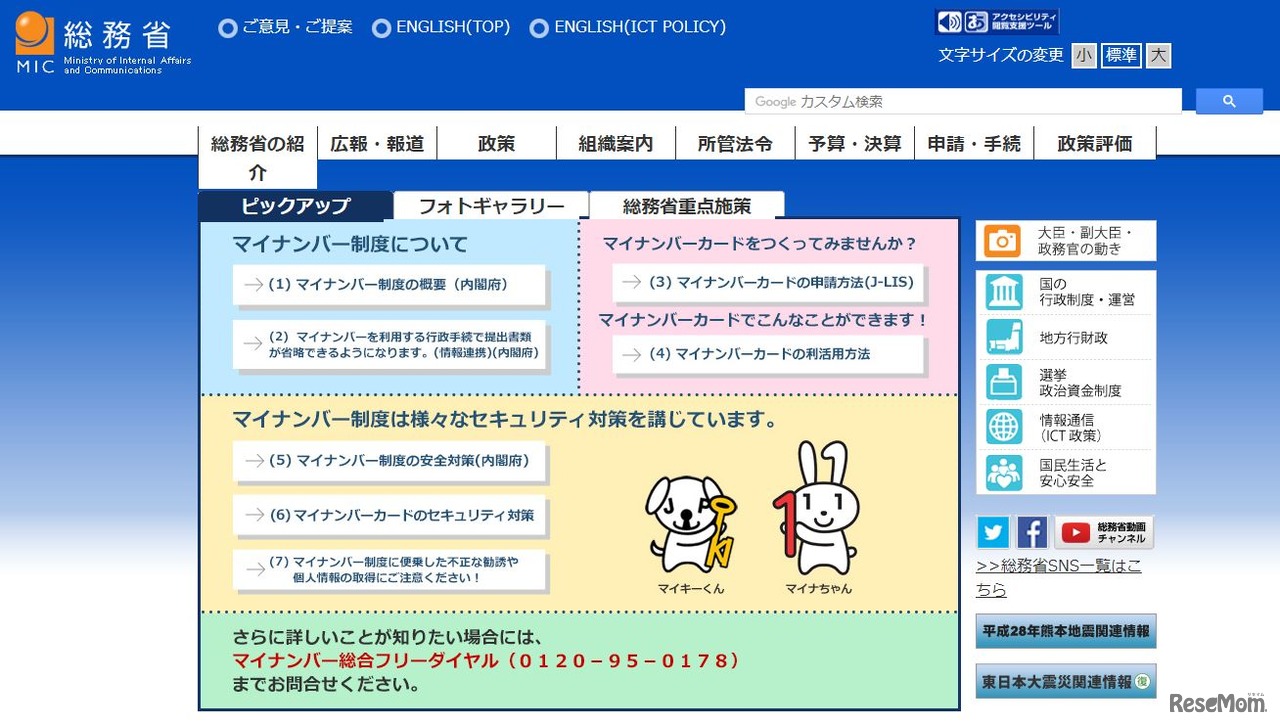Screen dimensions: 1280x726
Task: Select the government building icon for 国の行政制度・運営
Action: coord(1003,290)
